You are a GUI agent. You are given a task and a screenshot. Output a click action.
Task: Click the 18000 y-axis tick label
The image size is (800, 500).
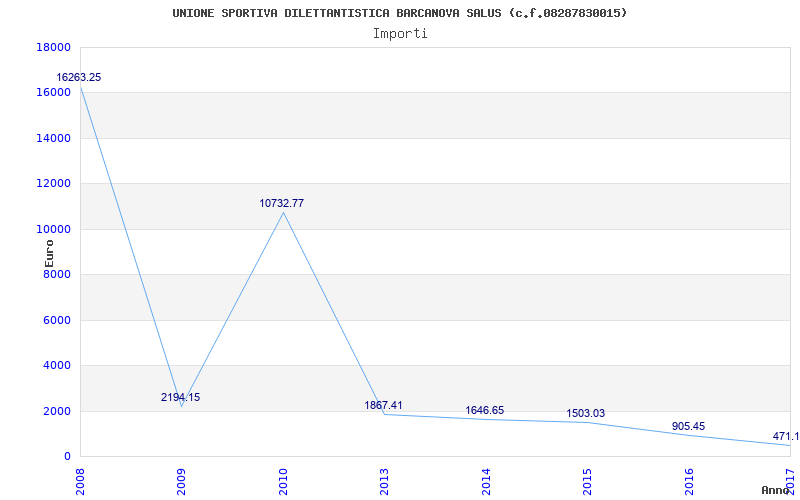(54, 47)
